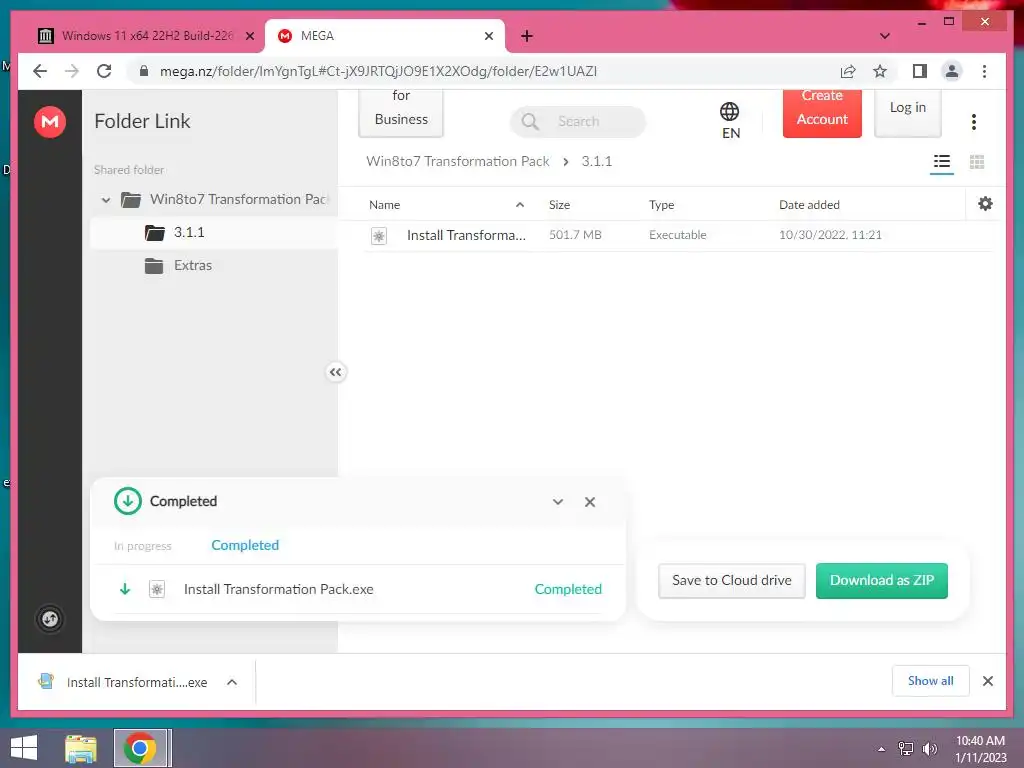Screen dimensions: 1024x768
Task: Close the Completed transfers panel
Action: pyautogui.click(x=590, y=502)
